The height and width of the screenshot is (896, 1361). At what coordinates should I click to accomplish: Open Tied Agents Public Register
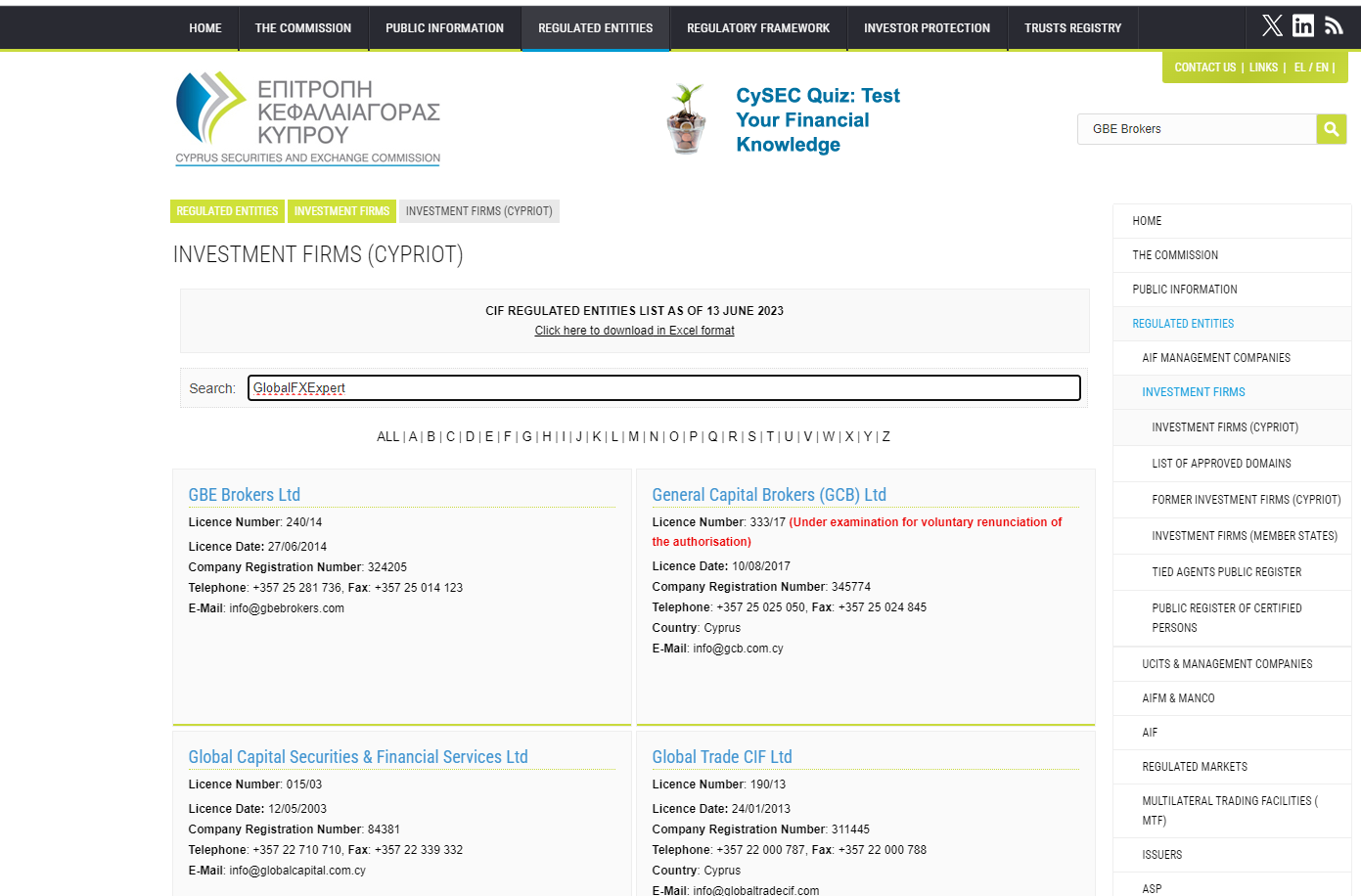[x=1232, y=572]
